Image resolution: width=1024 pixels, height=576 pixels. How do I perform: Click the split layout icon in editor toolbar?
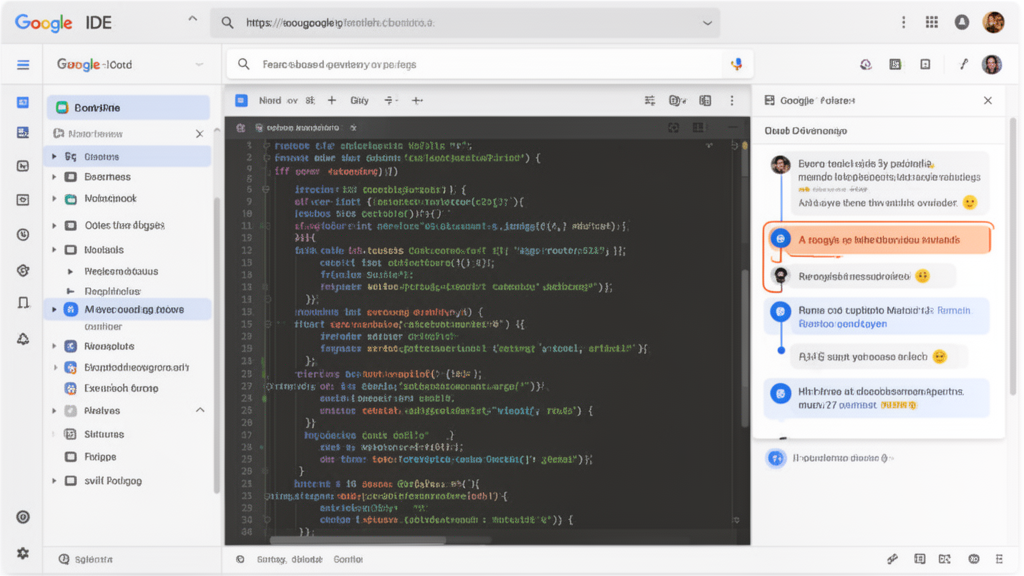pos(705,101)
